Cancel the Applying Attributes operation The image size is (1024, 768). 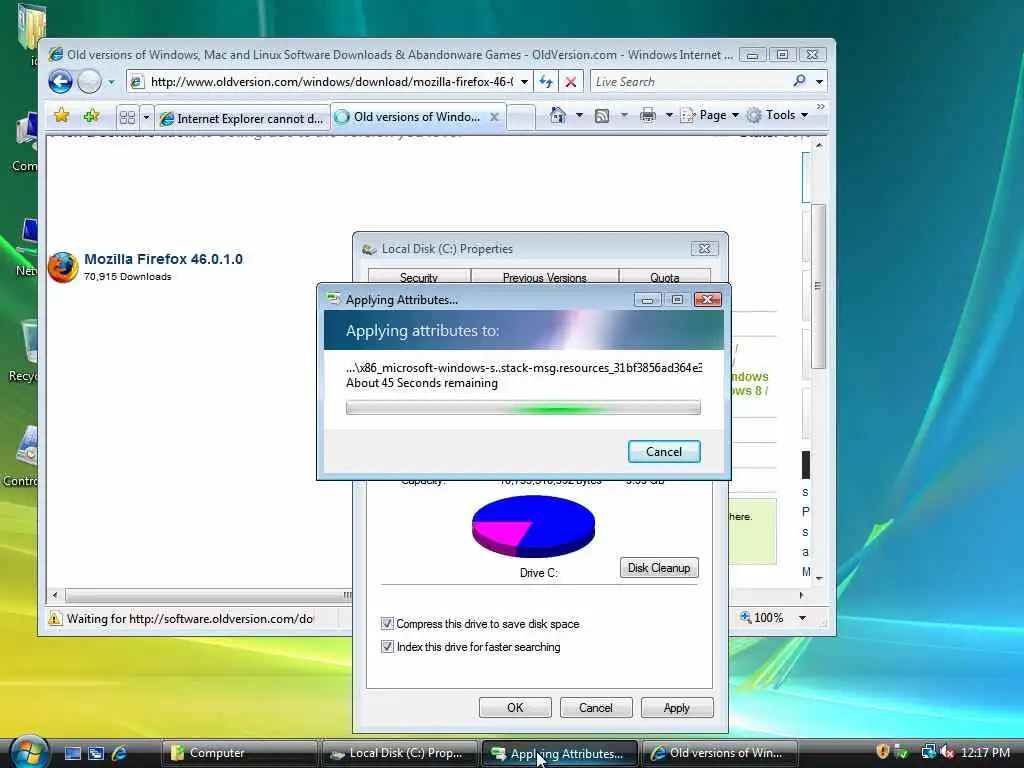pyautogui.click(x=664, y=451)
